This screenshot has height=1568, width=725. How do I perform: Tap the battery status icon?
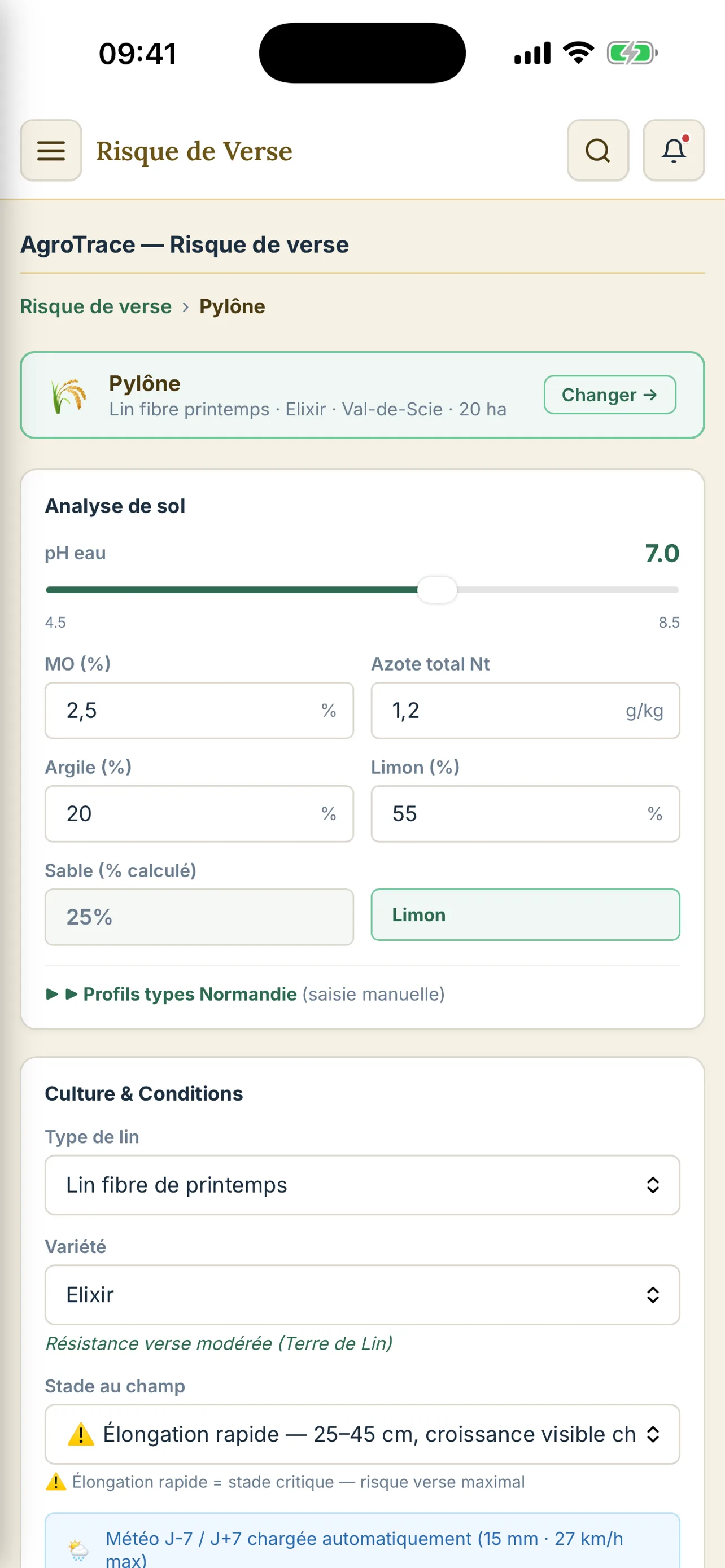pos(632,53)
